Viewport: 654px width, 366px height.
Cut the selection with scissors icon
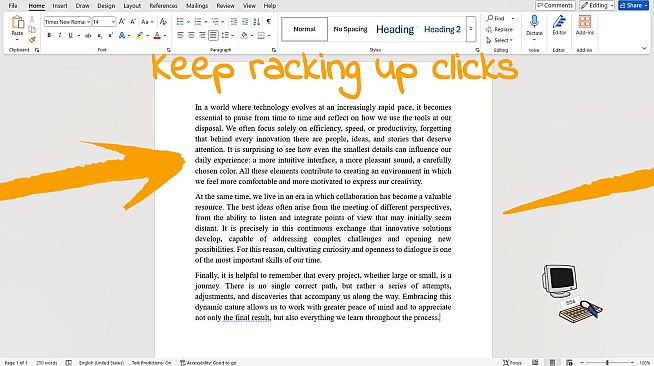pos(32,19)
